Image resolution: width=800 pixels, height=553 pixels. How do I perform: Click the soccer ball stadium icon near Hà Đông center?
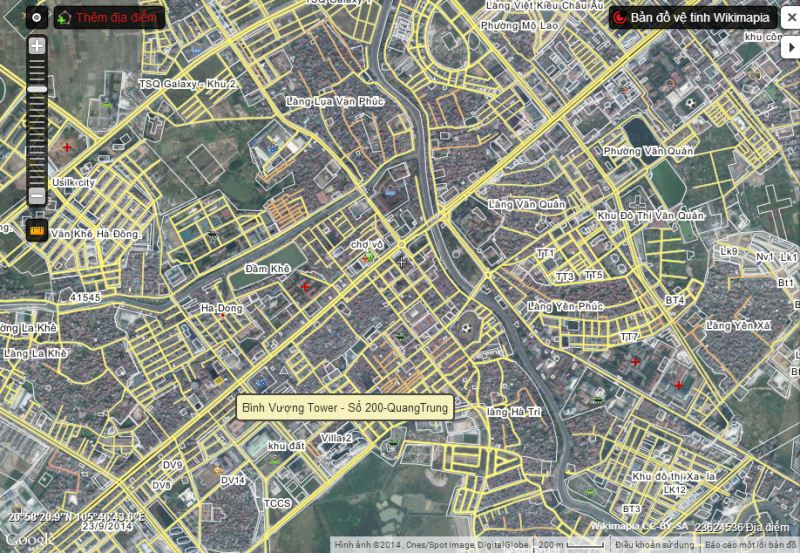click(466, 326)
